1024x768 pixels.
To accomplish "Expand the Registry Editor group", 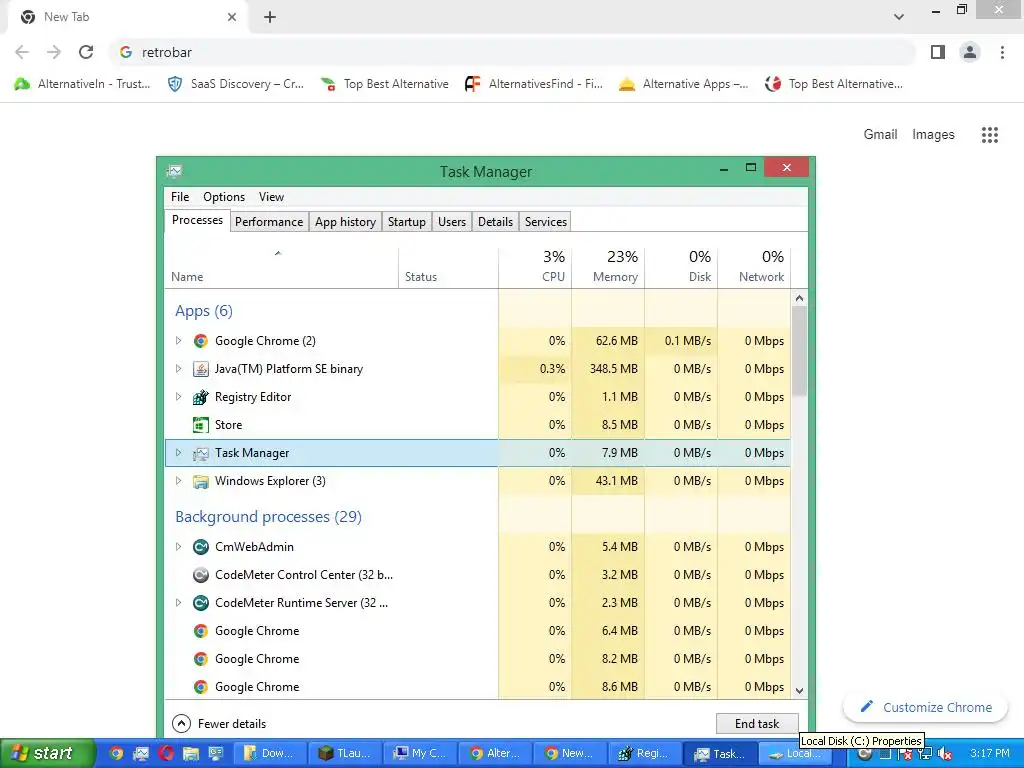I will point(178,396).
